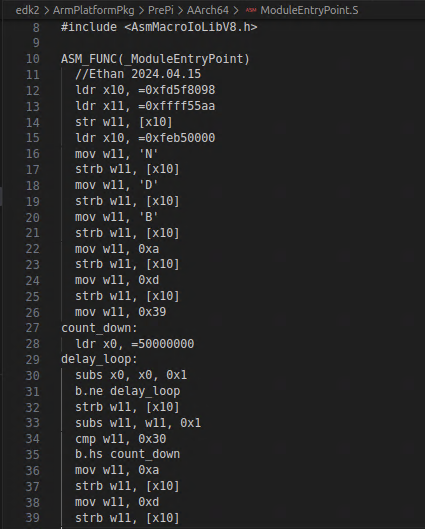Click the b.hs count_down branch instruction
The height and width of the screenshot is (529, 425).
click(128, 454)
